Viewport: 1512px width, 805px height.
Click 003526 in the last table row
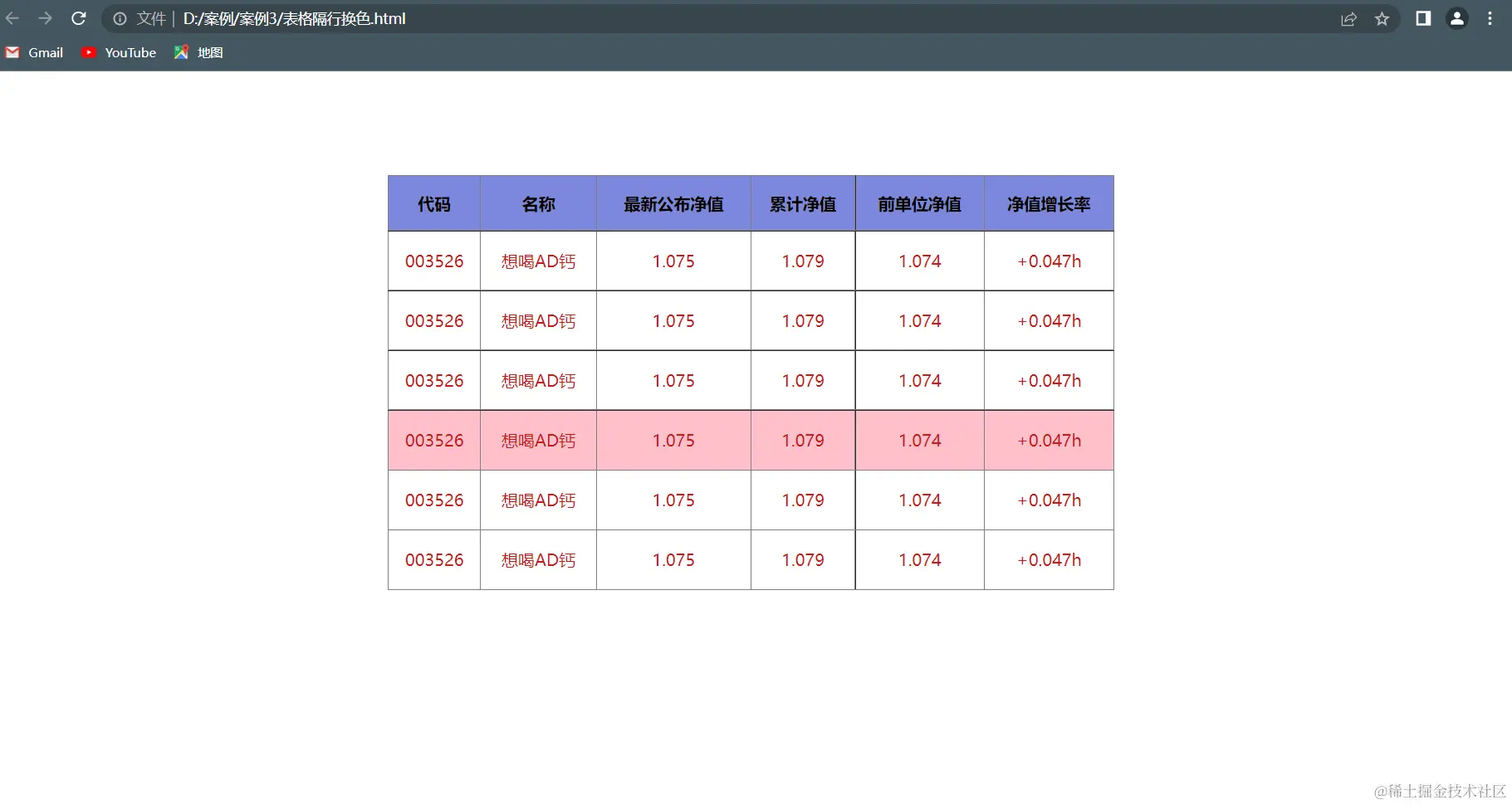434,560
